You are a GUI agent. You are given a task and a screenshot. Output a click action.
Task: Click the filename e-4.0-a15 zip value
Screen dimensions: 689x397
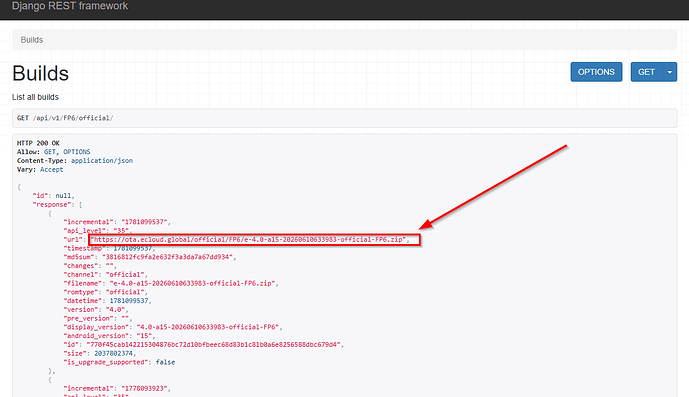click(x=193, y=283)
